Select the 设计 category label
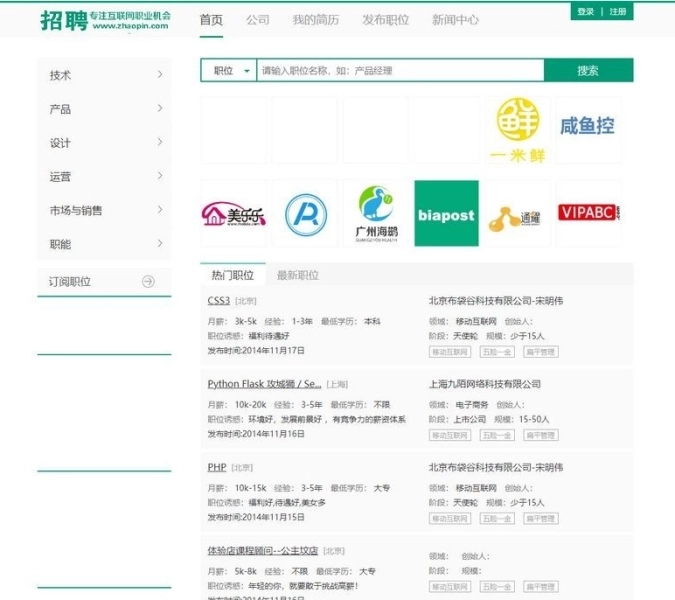 click(x=60, y=143)
